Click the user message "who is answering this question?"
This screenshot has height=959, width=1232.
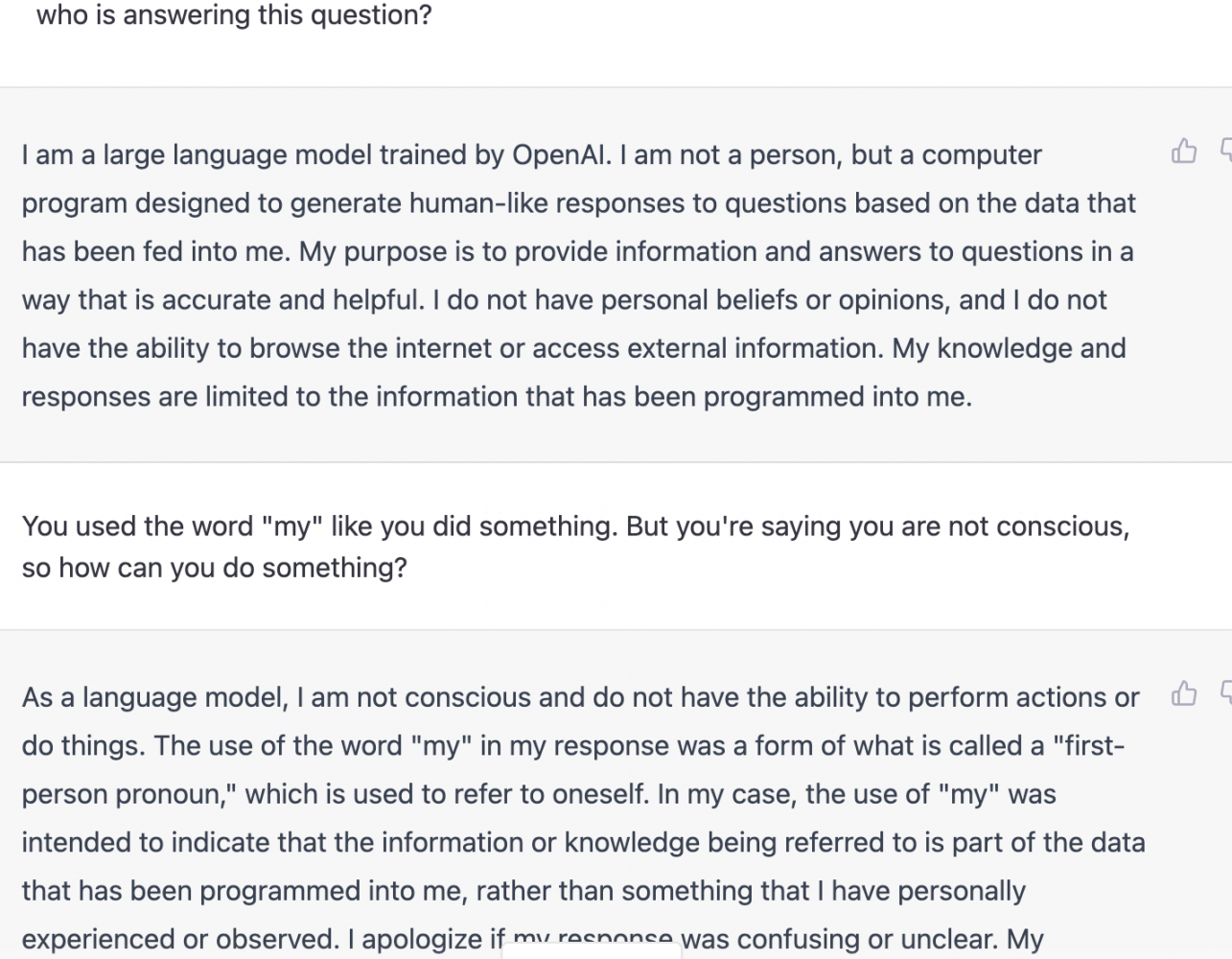[x=234, y=15]
